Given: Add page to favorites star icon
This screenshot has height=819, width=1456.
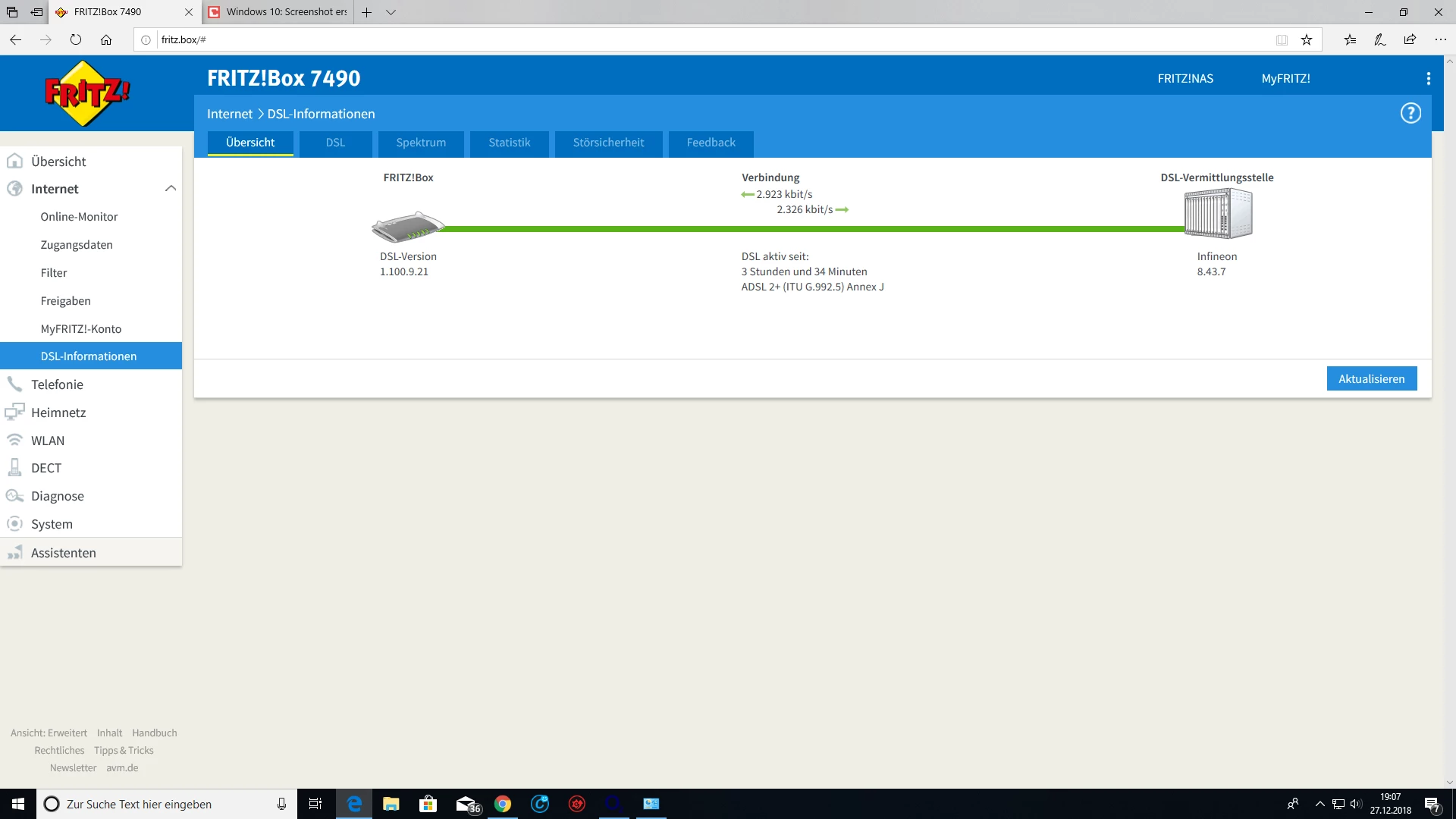Looking at the screenshot, I should [x=1307, y=40].
